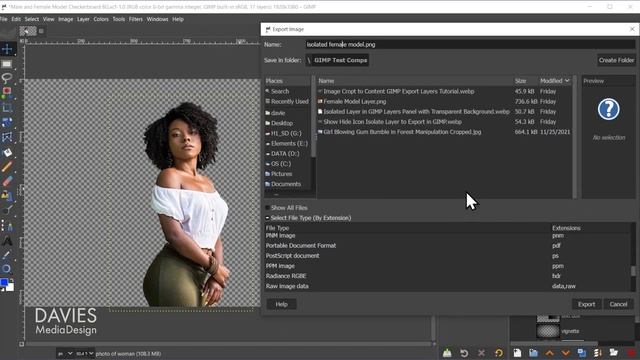Click the delete tool preset X icon

pyautogui.click(x=481, y=353)
